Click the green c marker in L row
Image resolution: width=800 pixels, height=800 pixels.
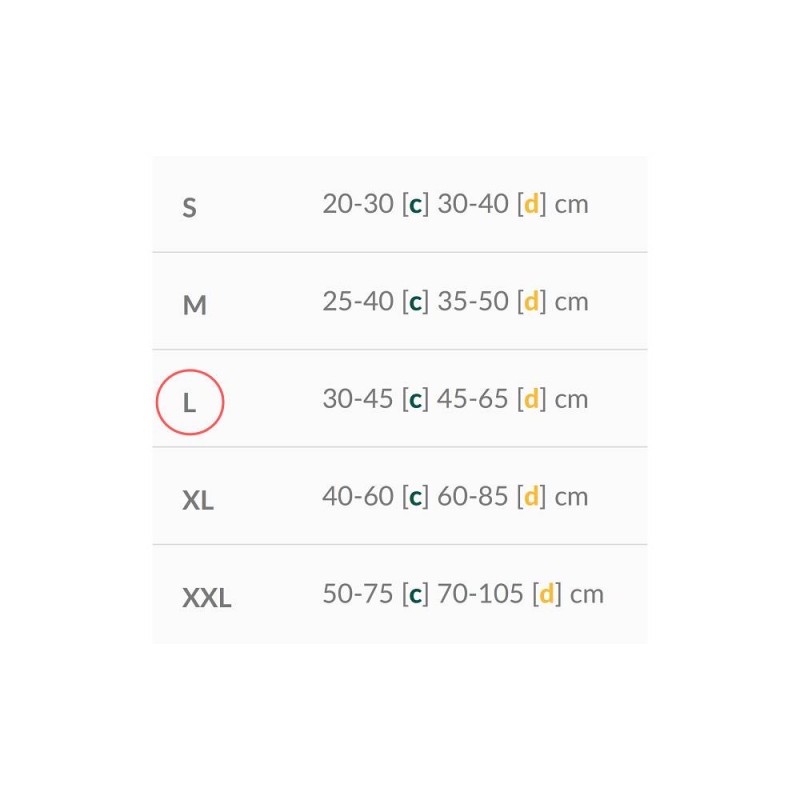pyautogui.click(x=415, y=400)
